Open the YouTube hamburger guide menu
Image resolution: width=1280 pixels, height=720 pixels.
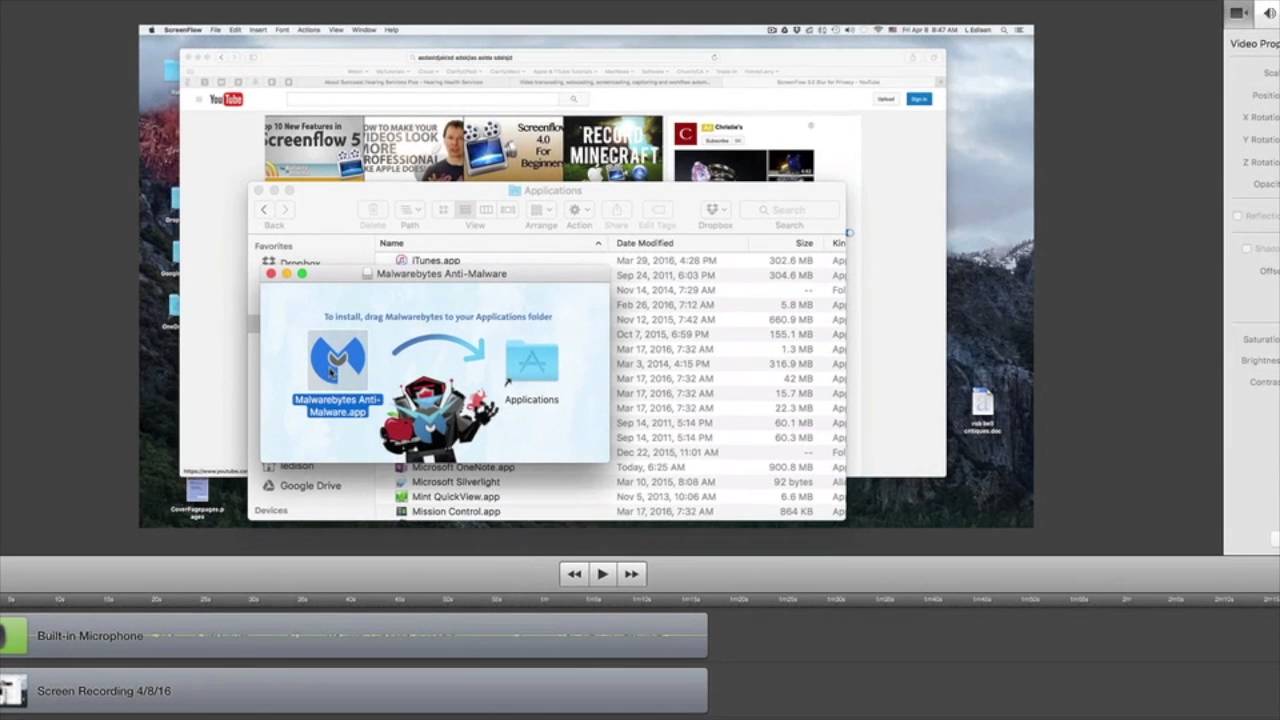coord(198,99)
